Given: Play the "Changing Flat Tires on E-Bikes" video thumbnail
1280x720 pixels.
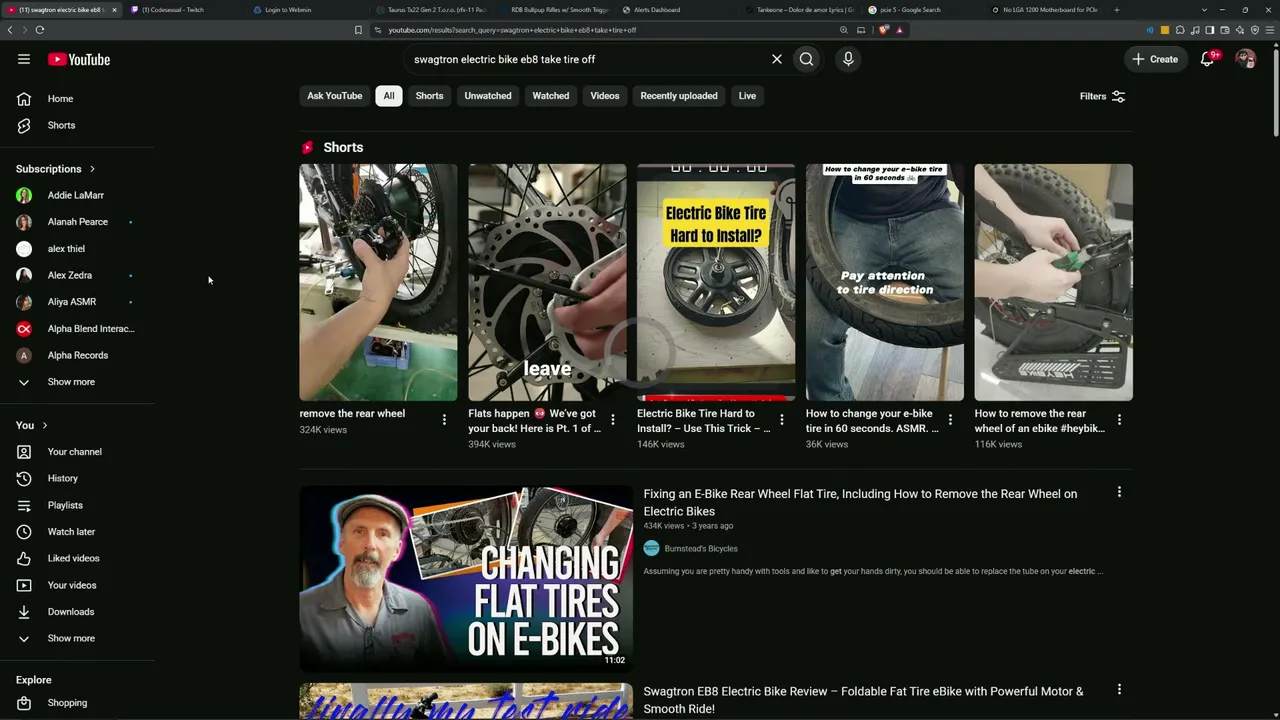Looking at the screenshot, I should [x=466, y=579].
